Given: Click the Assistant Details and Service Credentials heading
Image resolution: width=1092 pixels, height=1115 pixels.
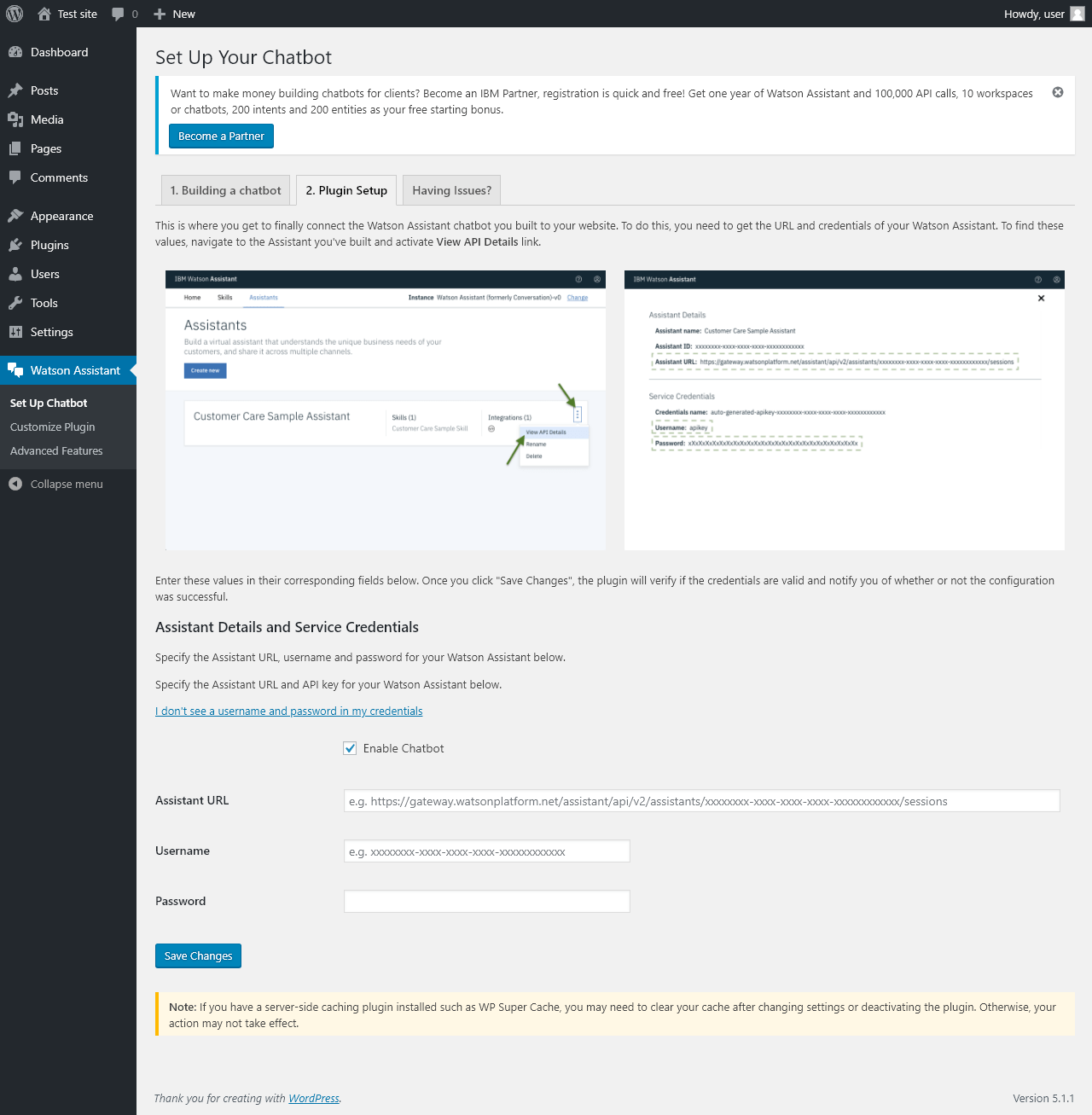Looking at the screenshot, I should [287, 627].
